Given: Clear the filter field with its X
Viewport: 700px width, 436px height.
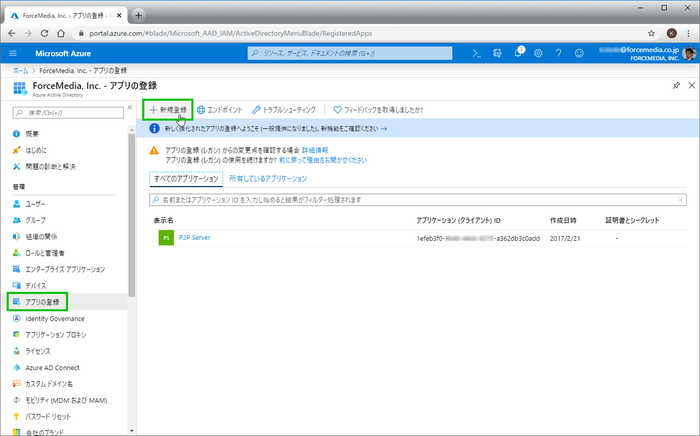Looking at the screenshot, I should (680, 200).
